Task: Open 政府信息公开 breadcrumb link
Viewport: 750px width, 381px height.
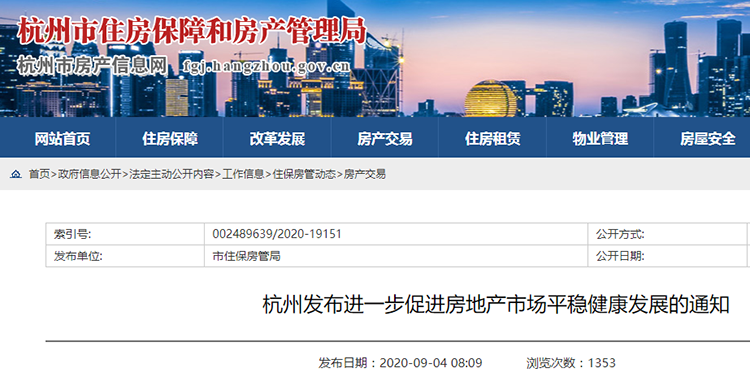Action: pyautogui.click(x=89, y=174)
